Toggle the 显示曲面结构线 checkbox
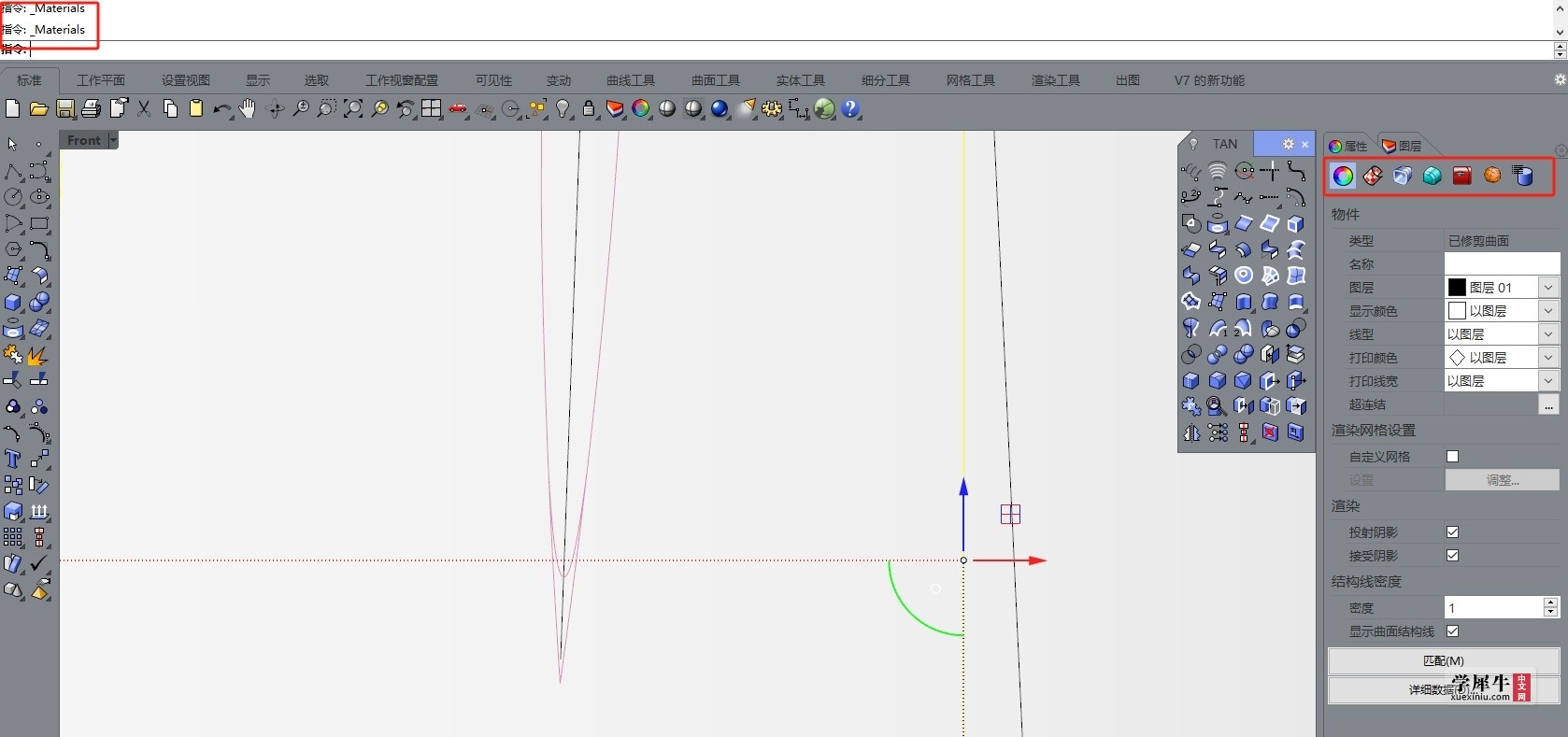Screen dimensions: 1568x737 click(1452, 631)
